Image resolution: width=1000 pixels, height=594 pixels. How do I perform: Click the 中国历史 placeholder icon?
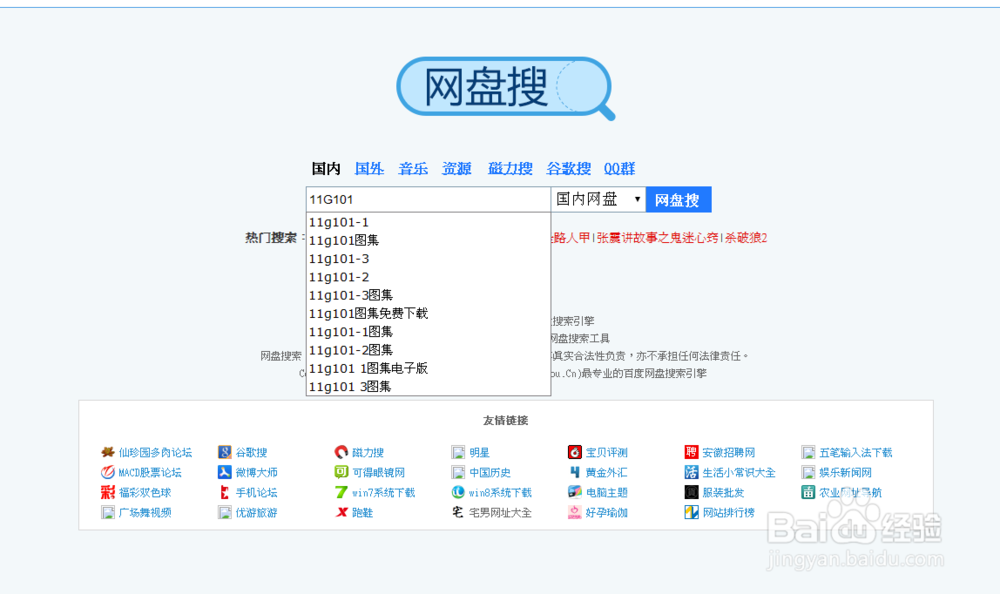(458, 472)
